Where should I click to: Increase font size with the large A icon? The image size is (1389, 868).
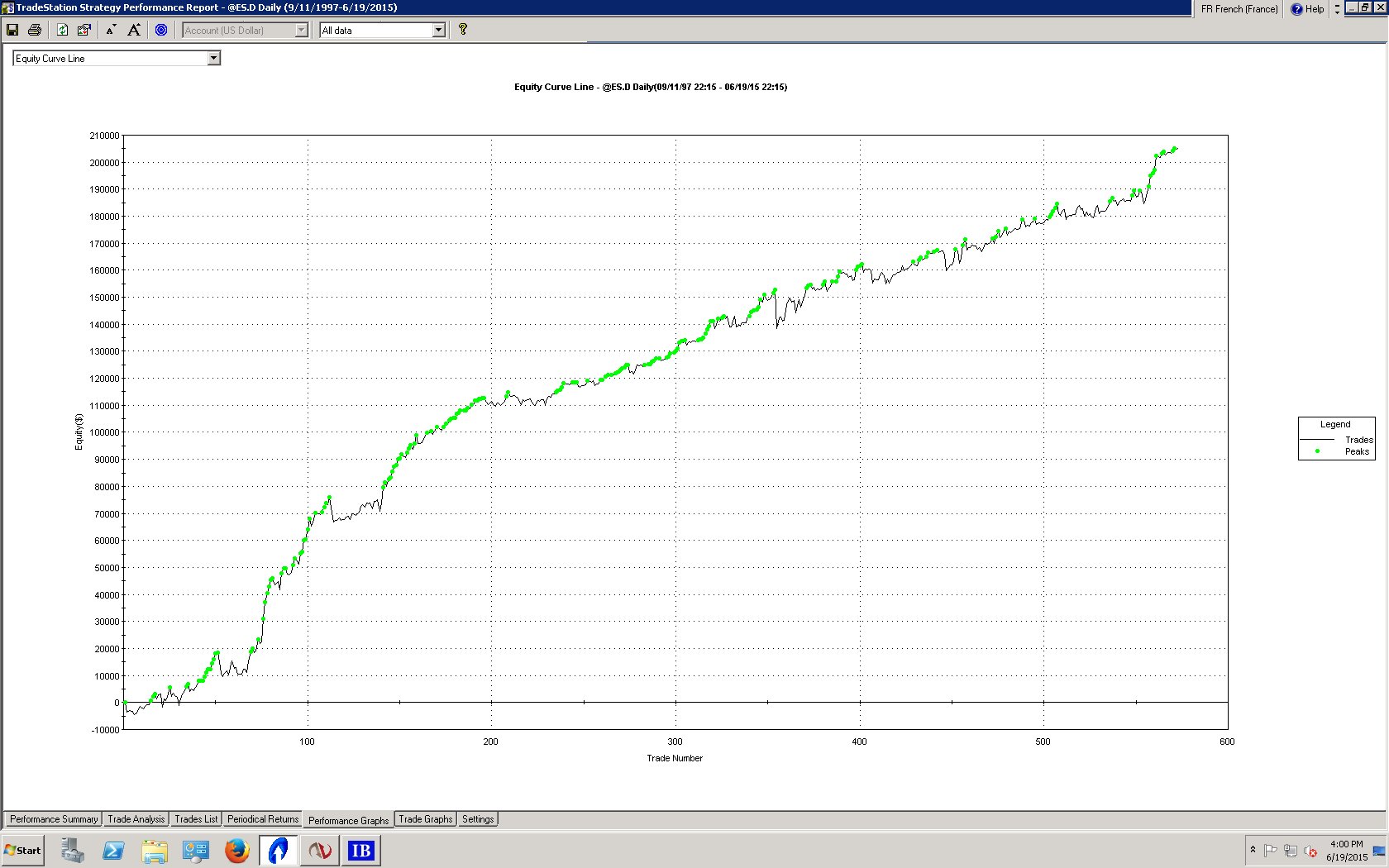point(133,30)
